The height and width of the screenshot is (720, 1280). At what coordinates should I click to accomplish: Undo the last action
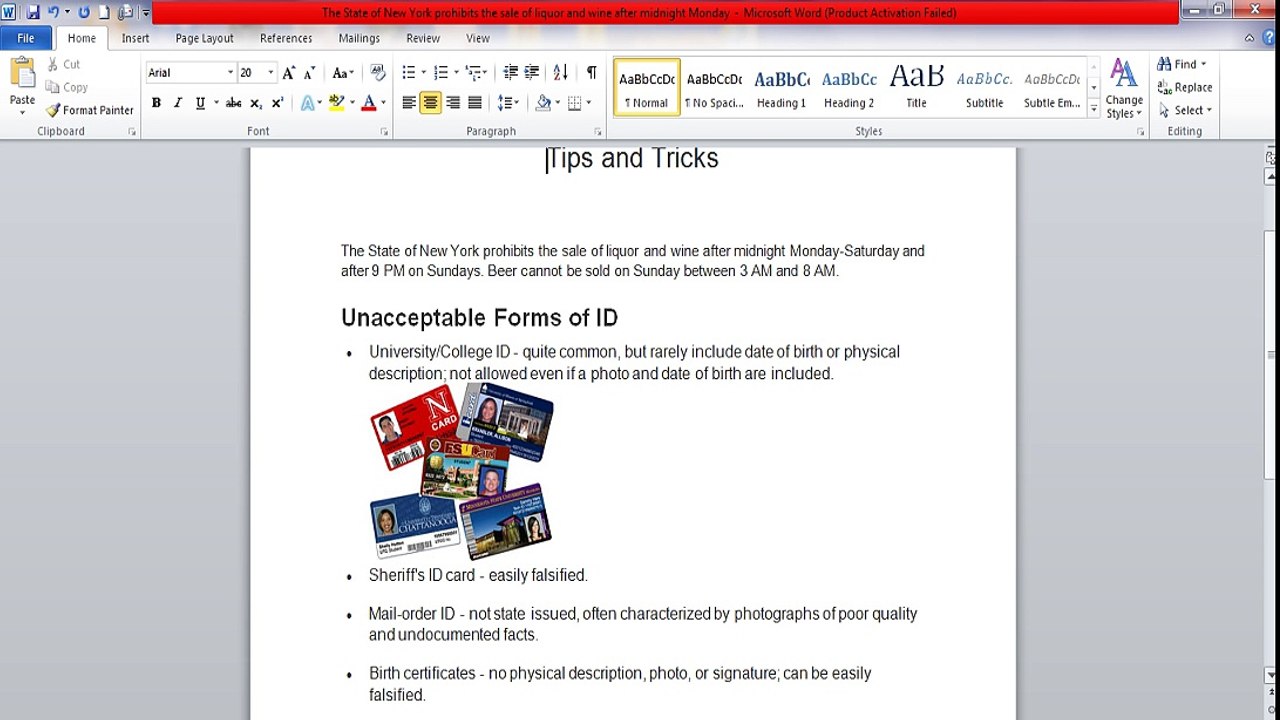[x=54, y=13]
